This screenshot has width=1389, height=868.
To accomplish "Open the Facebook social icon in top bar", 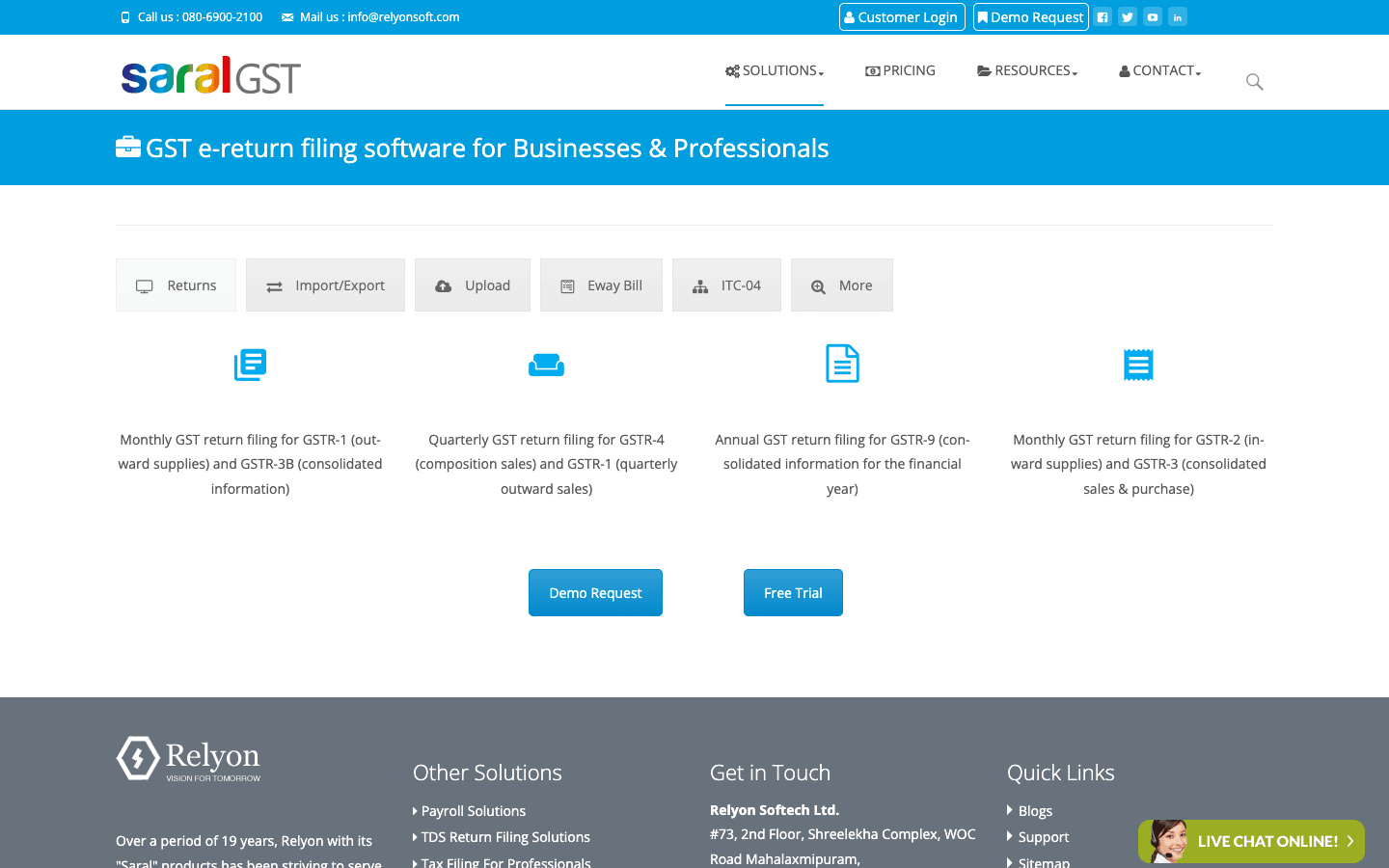I will (1103, 16).
